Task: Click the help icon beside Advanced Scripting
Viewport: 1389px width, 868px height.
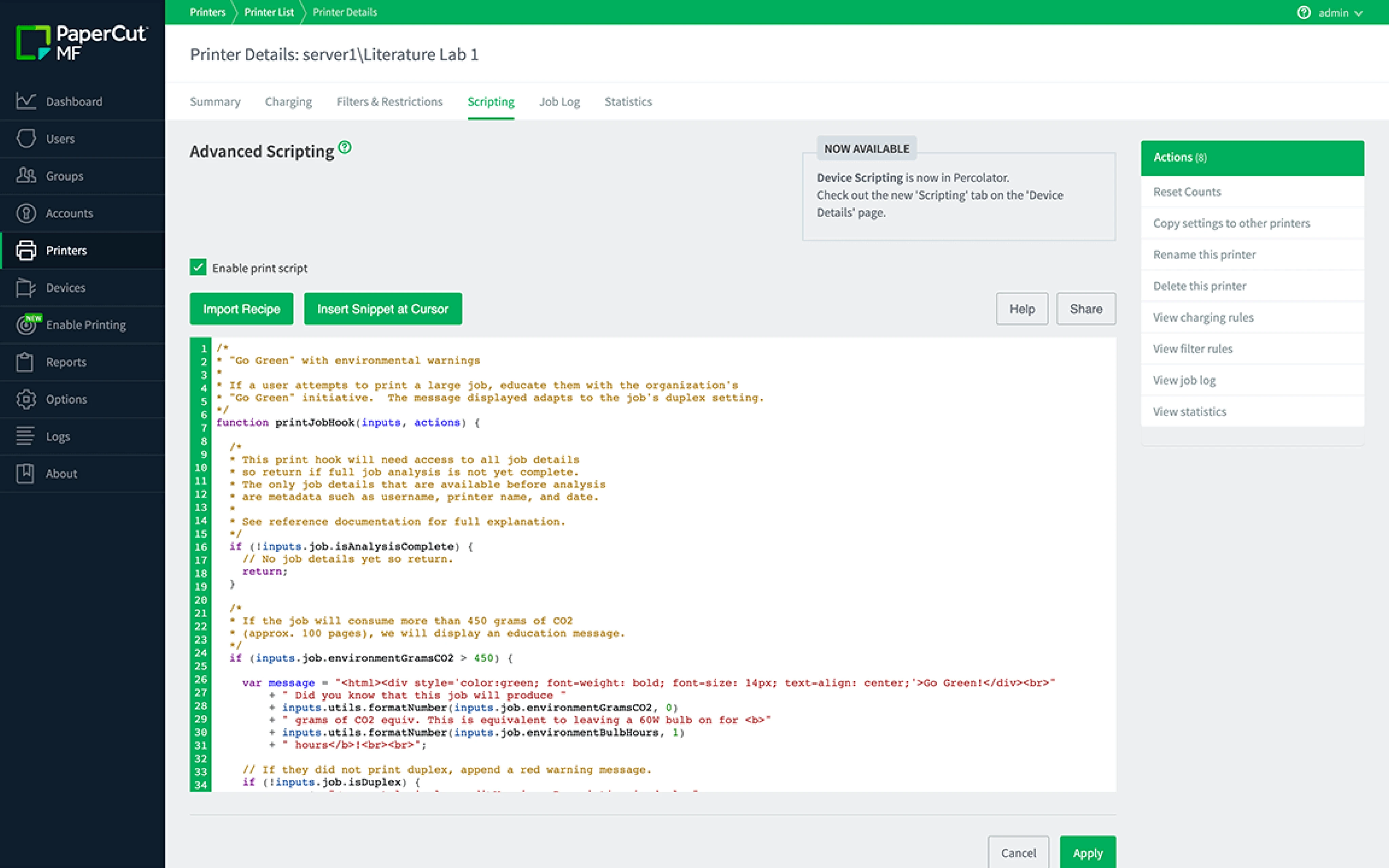Action: coord(344,147)
